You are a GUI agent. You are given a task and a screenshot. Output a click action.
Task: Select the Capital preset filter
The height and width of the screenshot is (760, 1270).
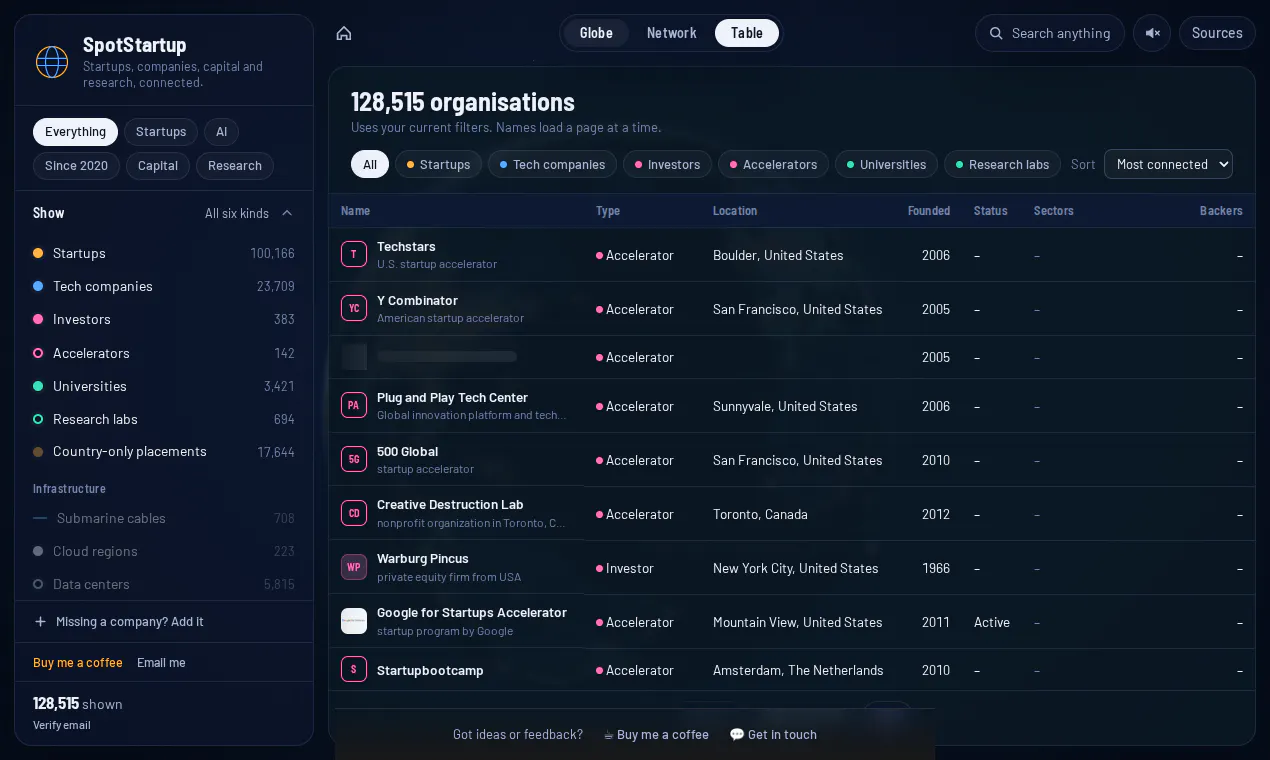coord(158,166)
